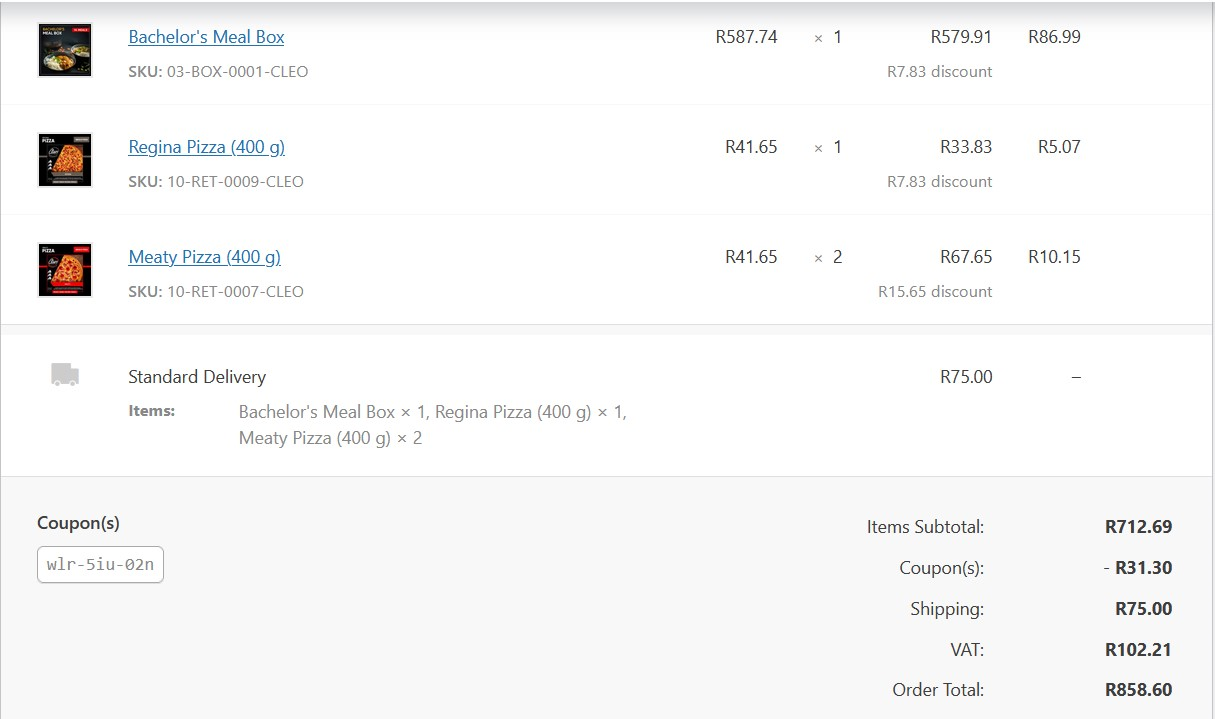Click the R587.74 Meal Box cost
Viewport: 1215px width, 719px height.
click(x=746, y=37)
